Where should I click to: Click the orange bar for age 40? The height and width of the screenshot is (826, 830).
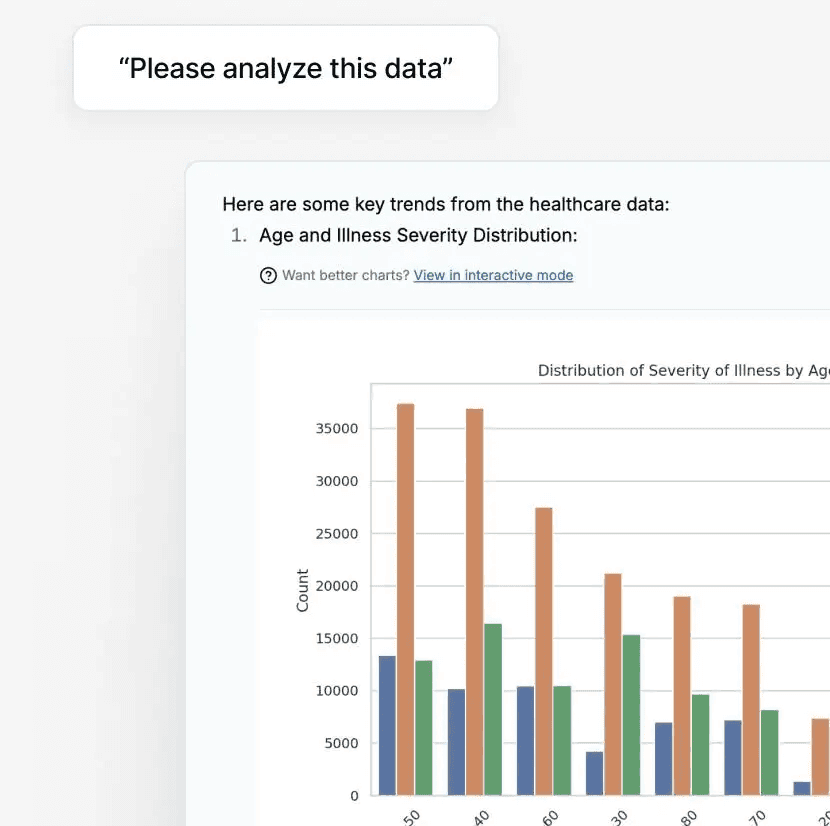pos(474,602)
